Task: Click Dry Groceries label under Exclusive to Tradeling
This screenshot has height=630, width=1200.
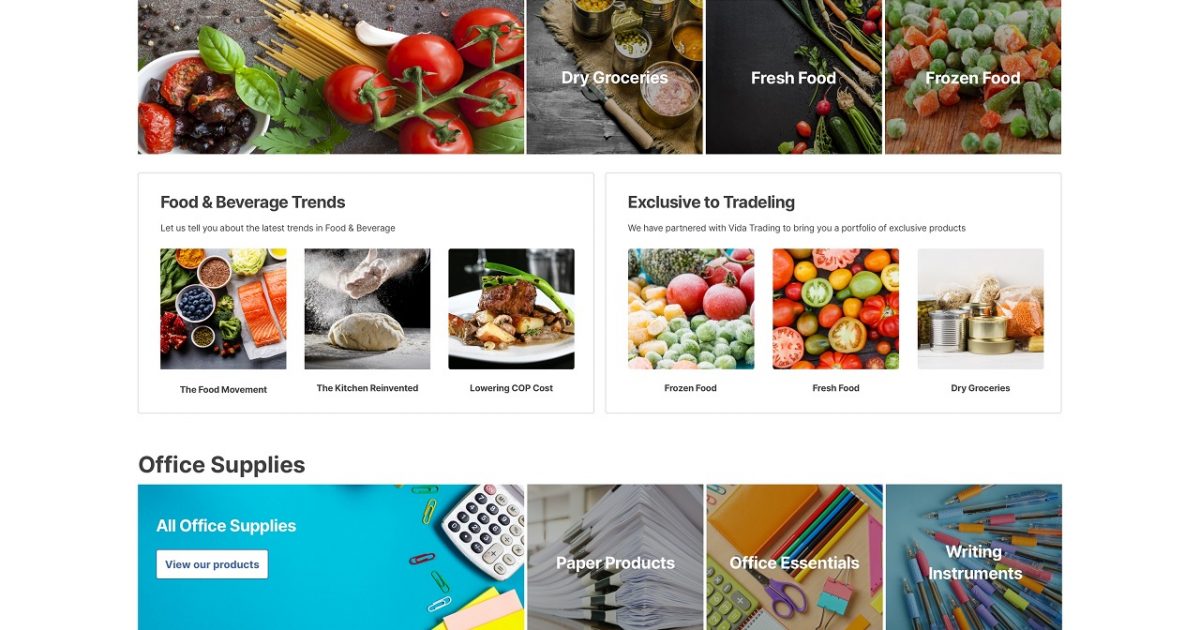Action: coord(980,388)
